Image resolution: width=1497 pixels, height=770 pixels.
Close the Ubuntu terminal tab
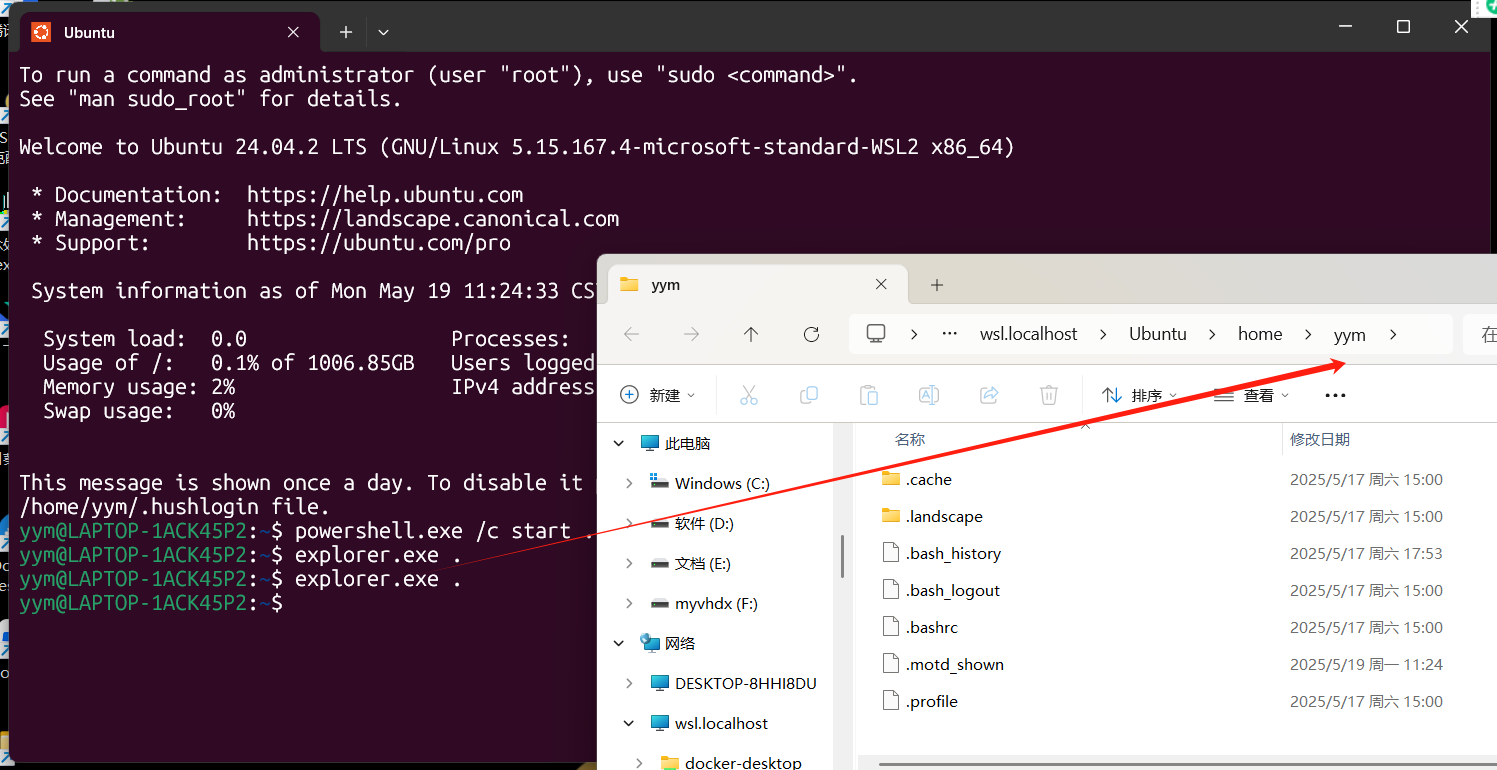[293, 32]
